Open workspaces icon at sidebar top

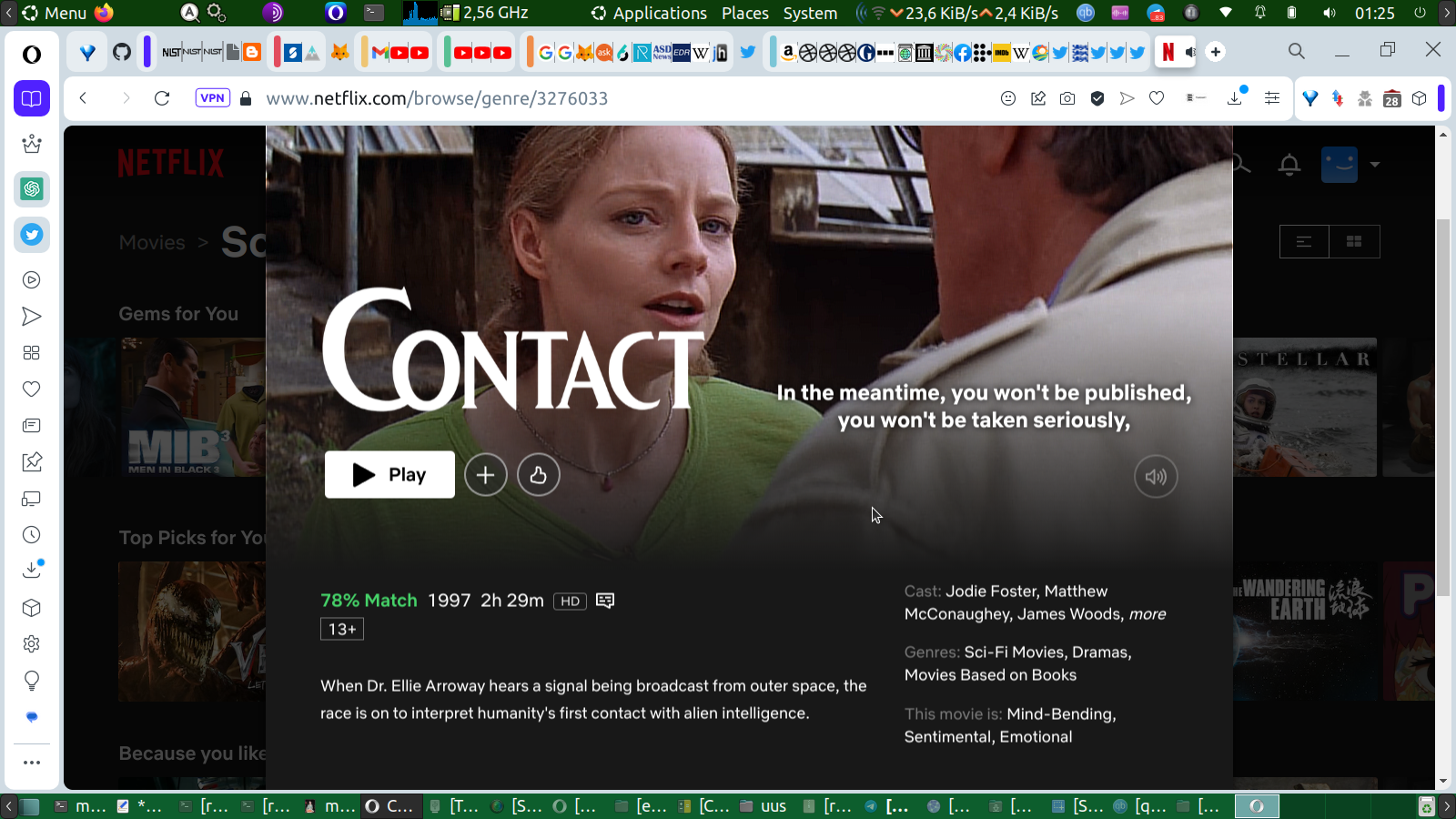pyautogui.click(x=32, y=98)
